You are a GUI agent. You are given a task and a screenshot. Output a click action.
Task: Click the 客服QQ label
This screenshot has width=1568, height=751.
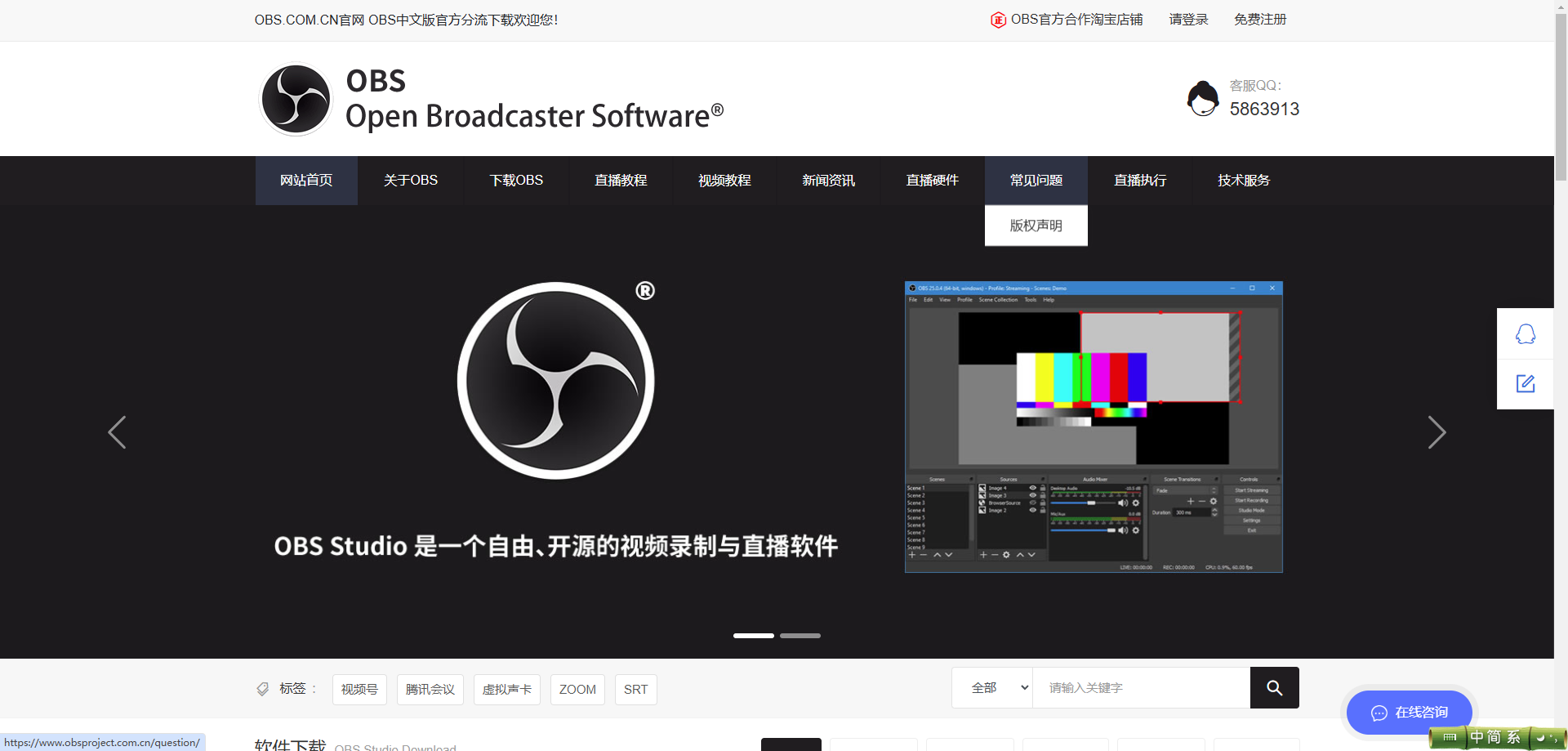[1256, 86]
